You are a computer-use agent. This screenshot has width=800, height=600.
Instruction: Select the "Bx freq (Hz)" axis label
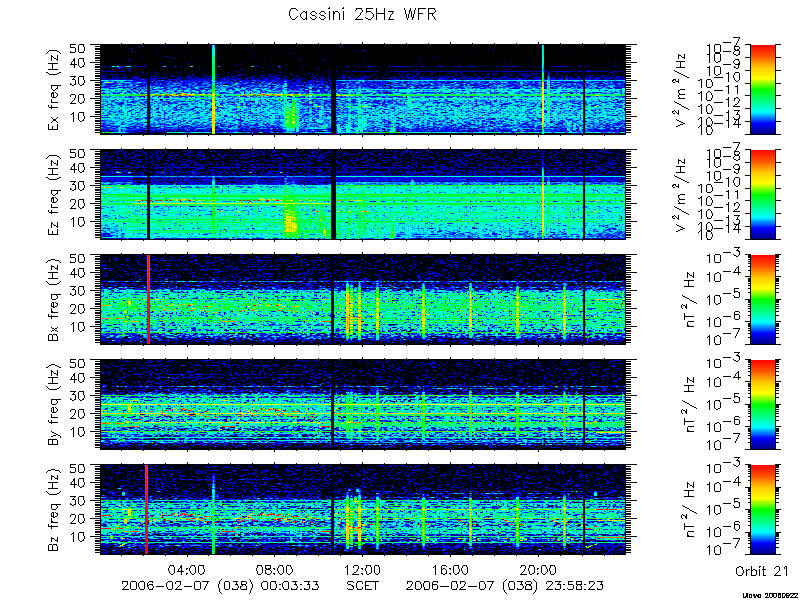[54, 299]
